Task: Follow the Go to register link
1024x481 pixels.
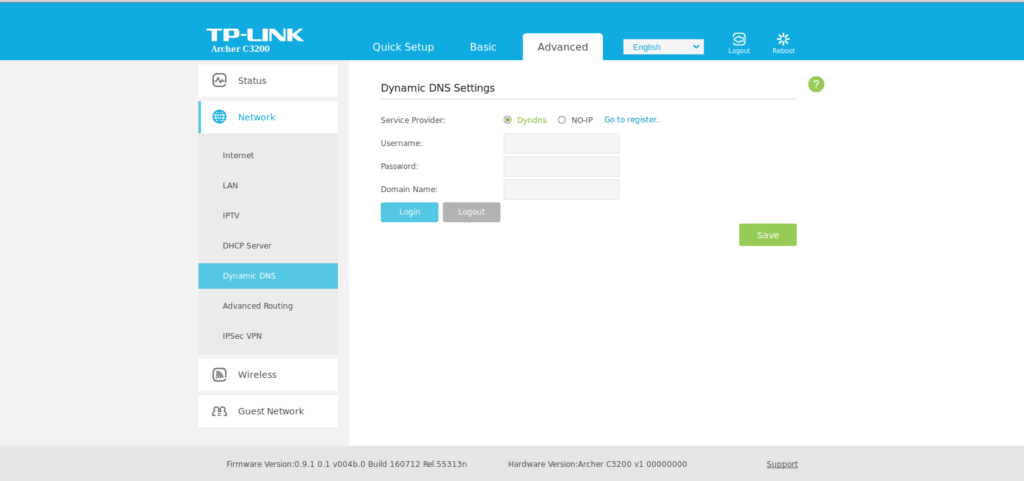Action: click(632, 120)
